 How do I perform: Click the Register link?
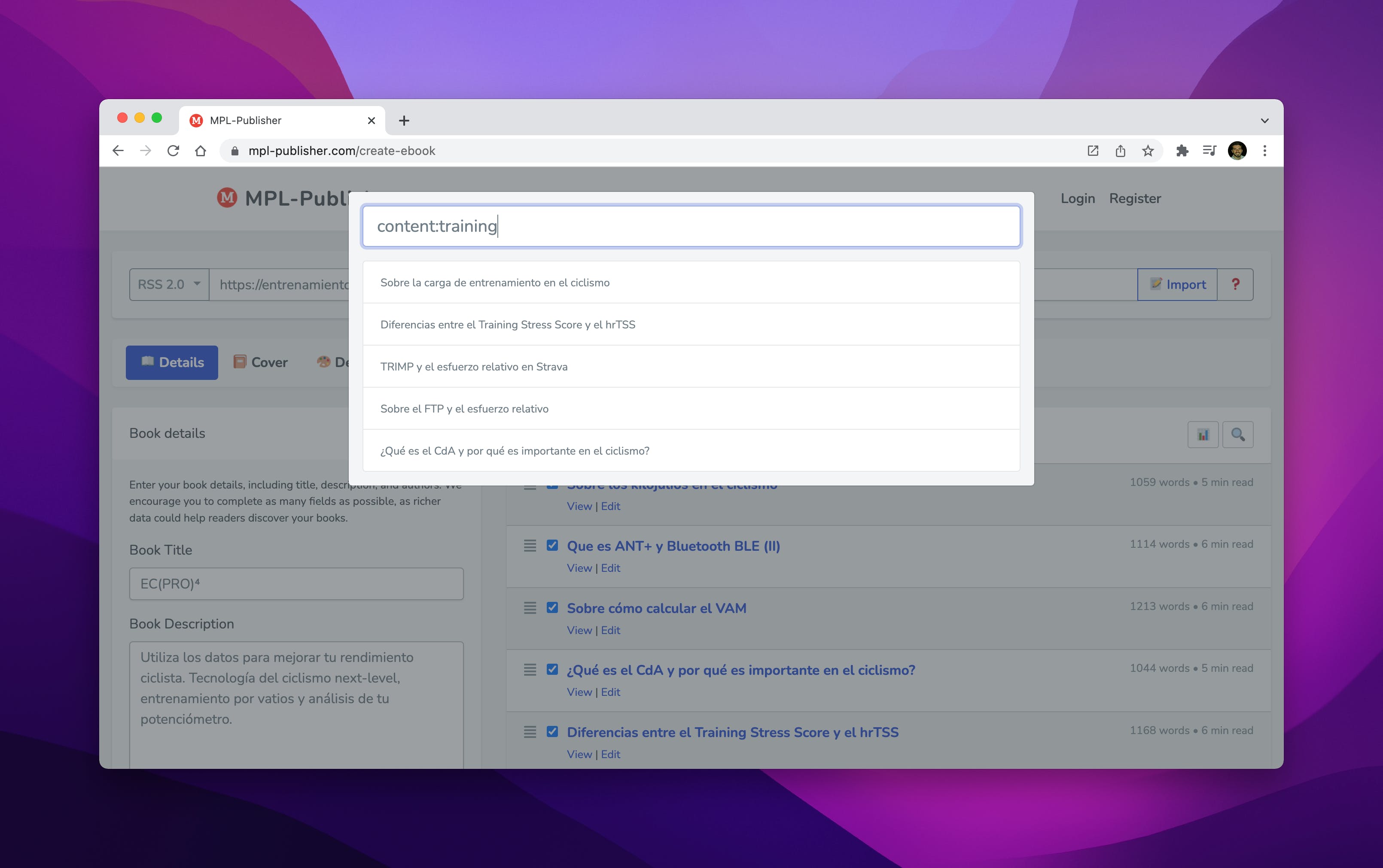[1134, 199]
